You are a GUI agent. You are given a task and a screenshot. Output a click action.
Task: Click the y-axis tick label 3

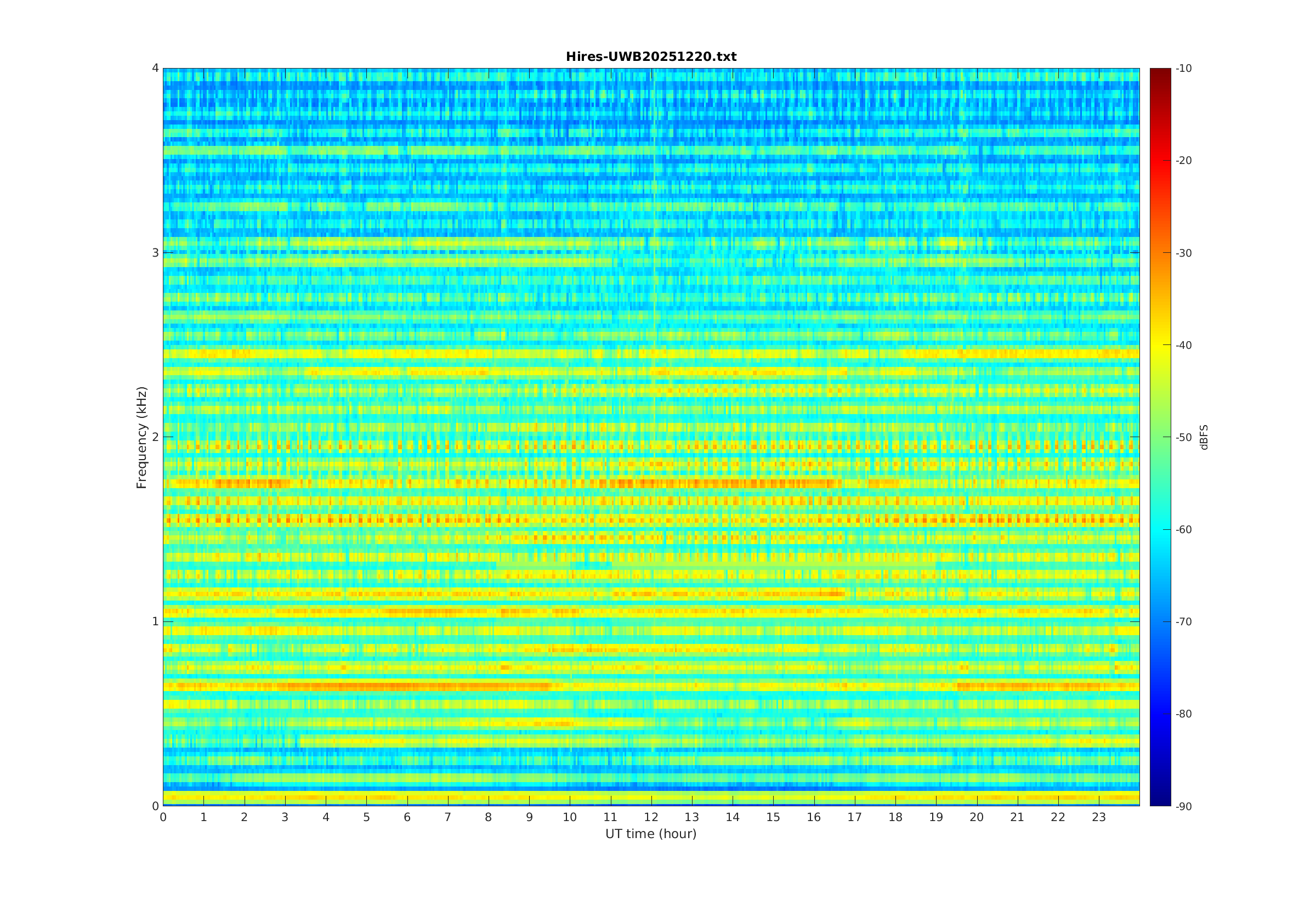pos(155,252)
